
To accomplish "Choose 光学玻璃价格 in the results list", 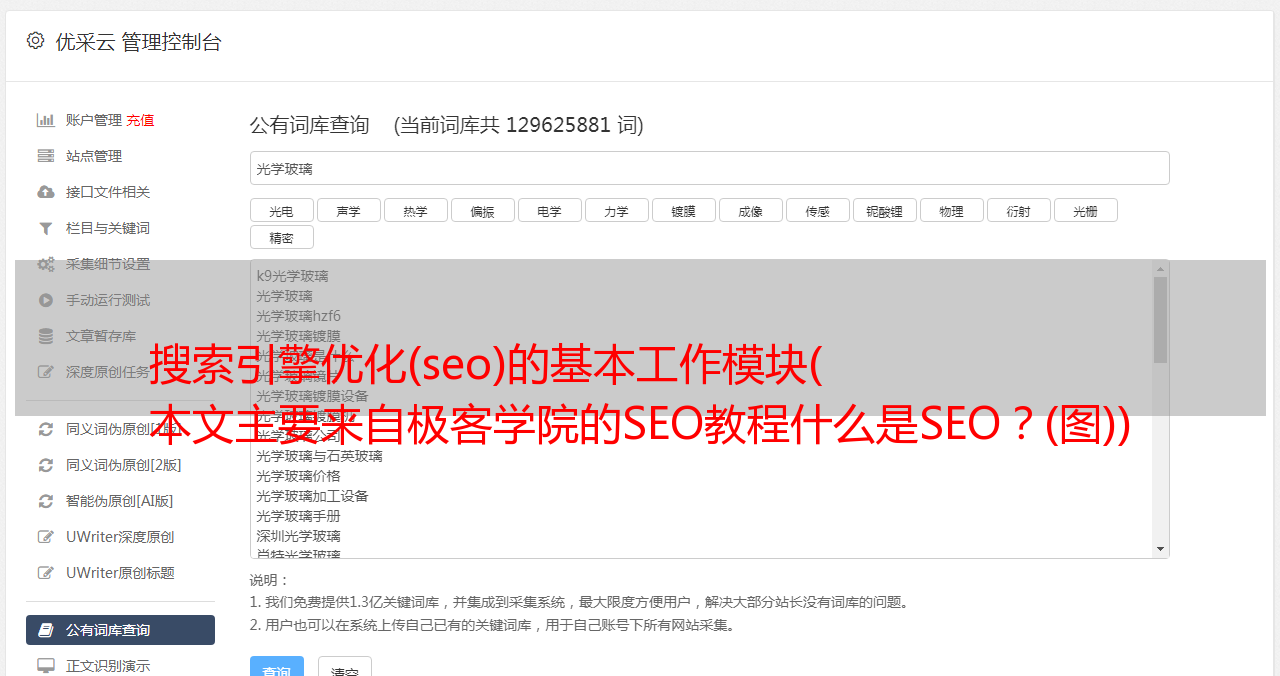I will (x=298, y=476).
